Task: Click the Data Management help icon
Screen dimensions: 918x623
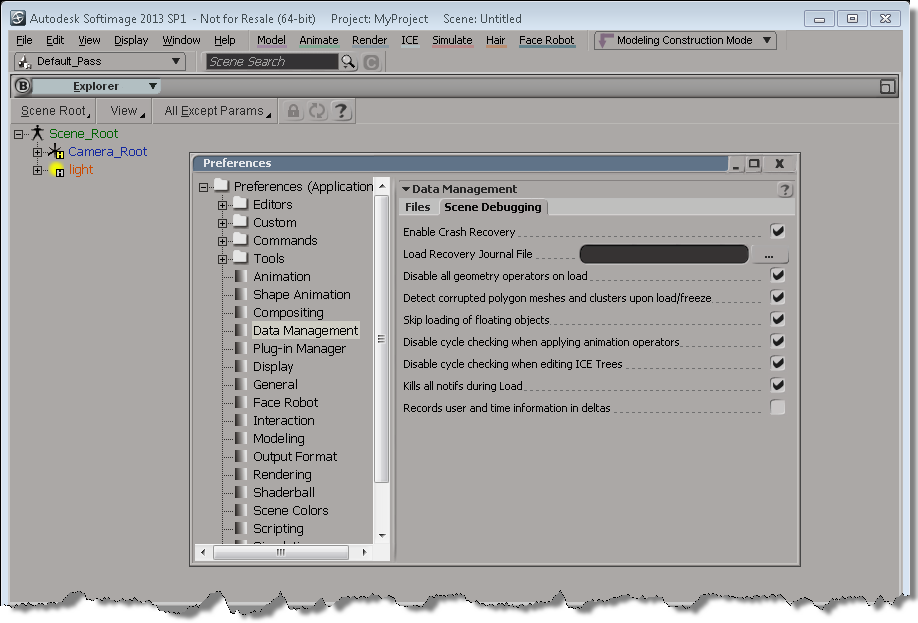Action: 785,190
